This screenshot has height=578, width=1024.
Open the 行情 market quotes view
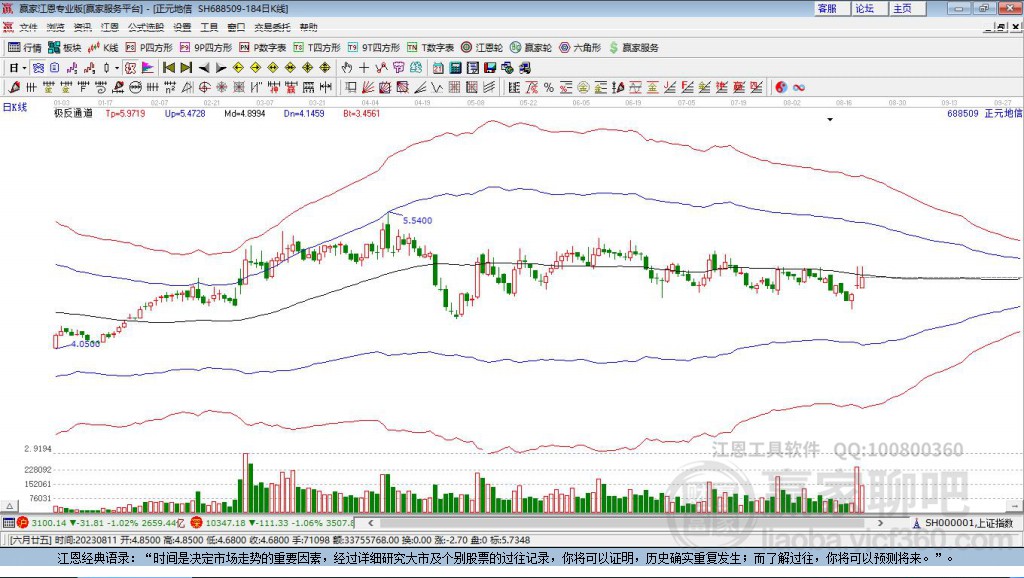(24, 48)
